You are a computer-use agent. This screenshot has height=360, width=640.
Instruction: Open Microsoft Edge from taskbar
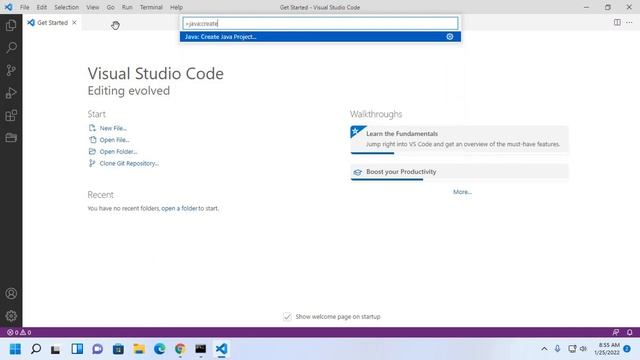pyautogui.click(x=160, y=349)
